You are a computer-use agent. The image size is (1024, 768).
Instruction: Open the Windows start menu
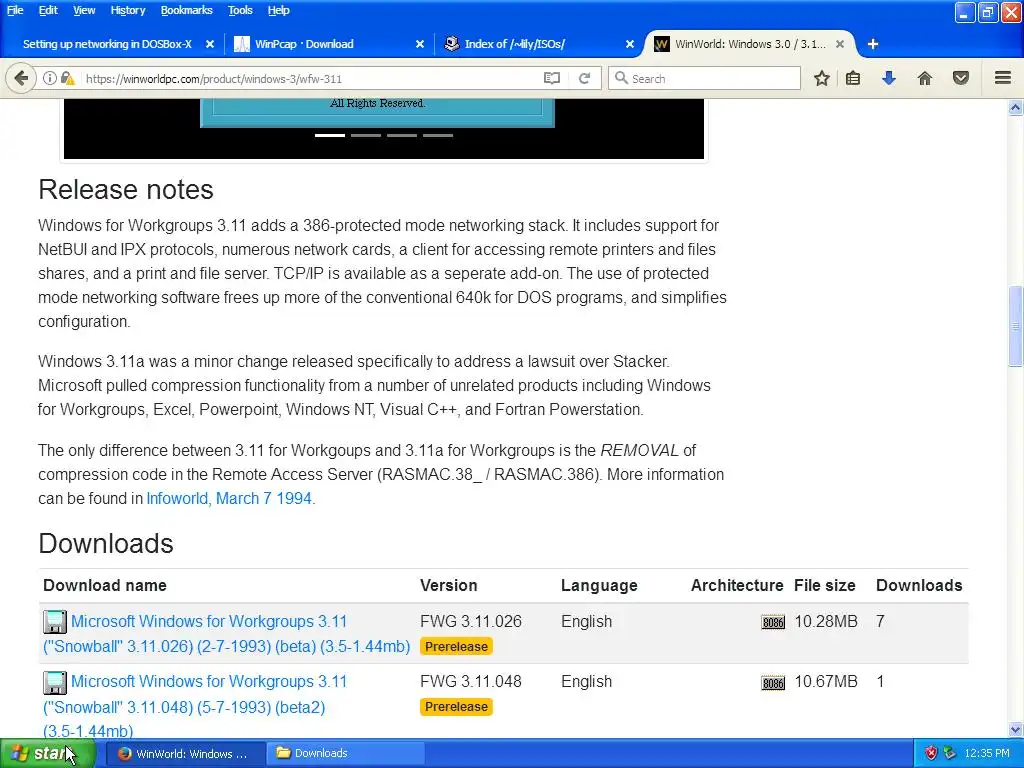48,753
